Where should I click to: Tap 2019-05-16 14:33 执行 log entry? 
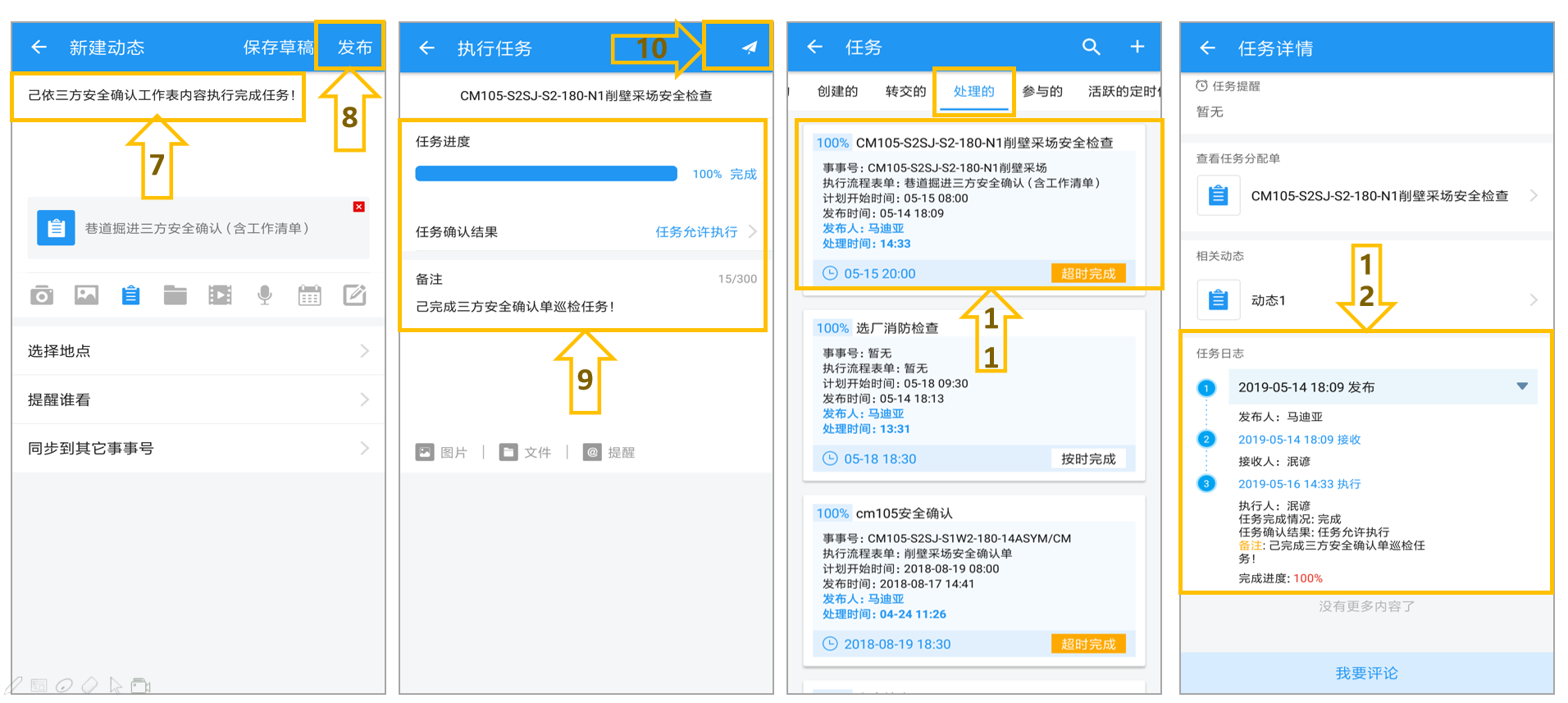pos(1299,484)
